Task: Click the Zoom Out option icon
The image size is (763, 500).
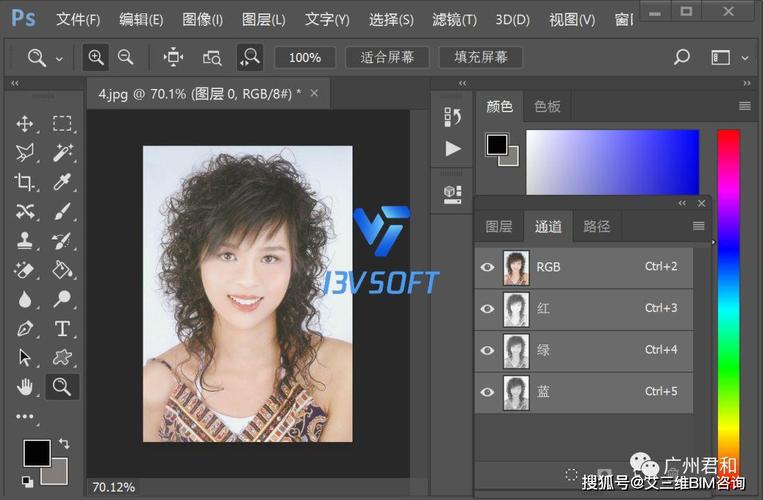Action: [126, 57]
